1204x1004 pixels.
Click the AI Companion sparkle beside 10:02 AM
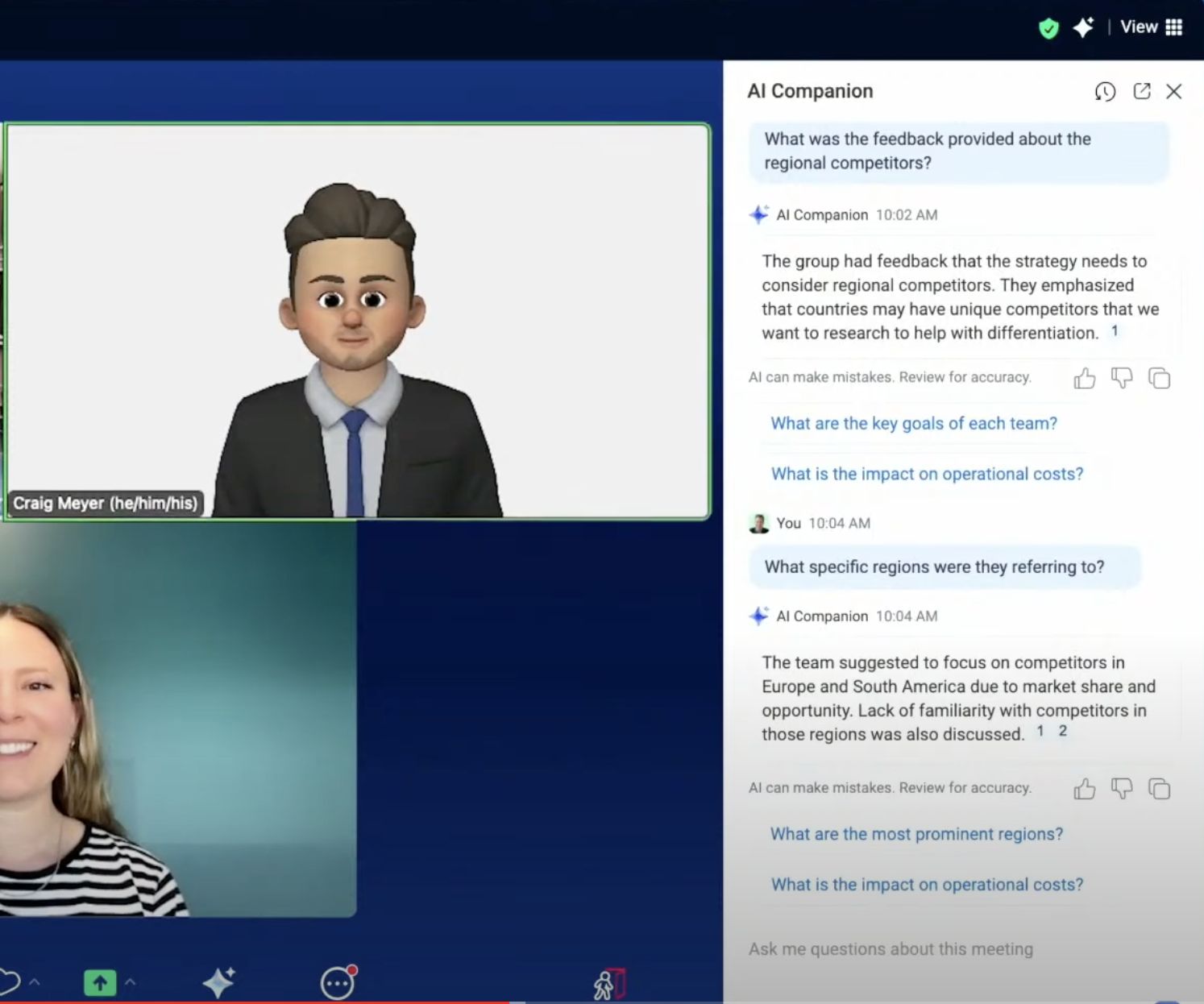click(x=758, y=214)
